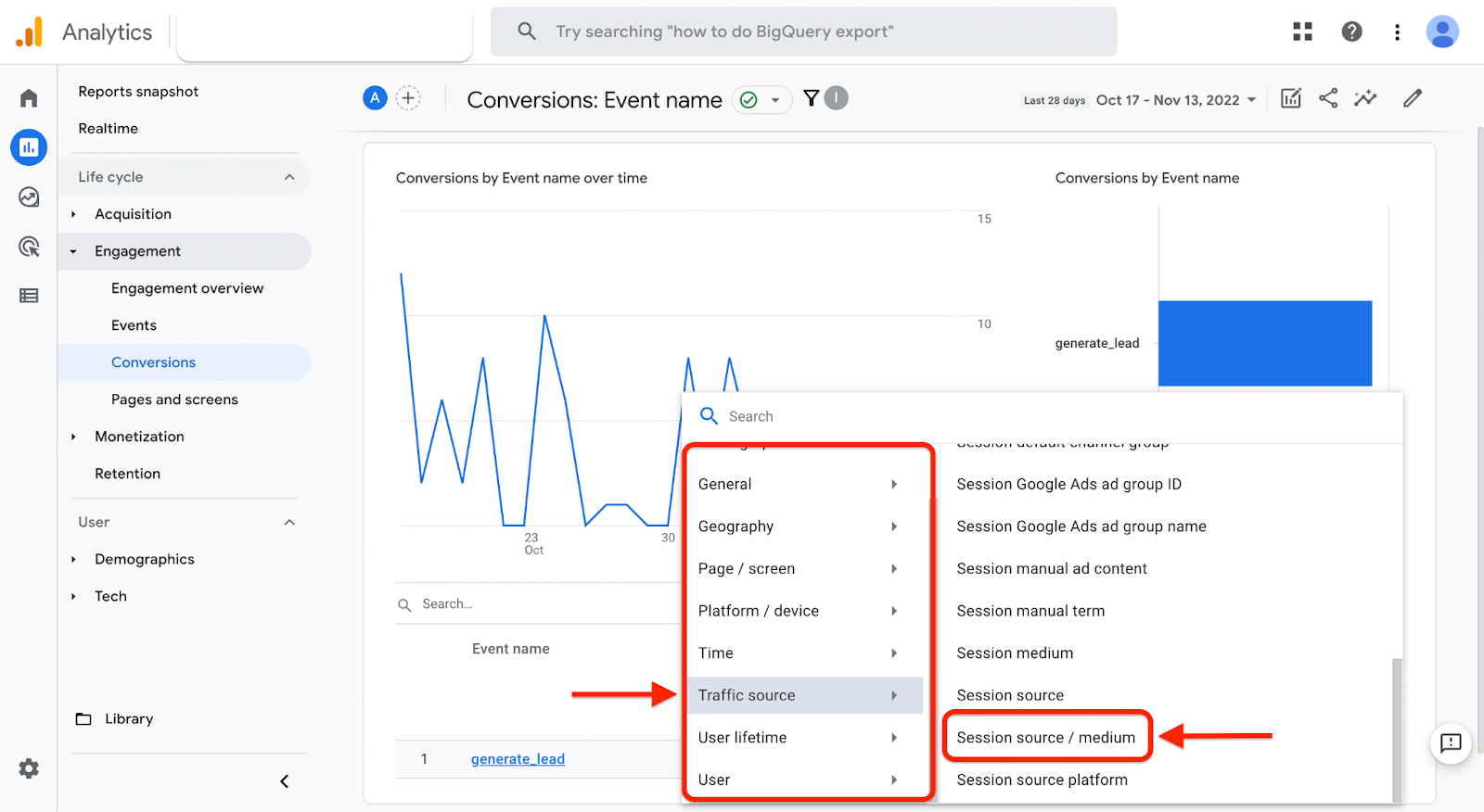Open the three-dot more options menu
The height and width of the screenshot is (812, 1484).
(x=1397, y=32)
